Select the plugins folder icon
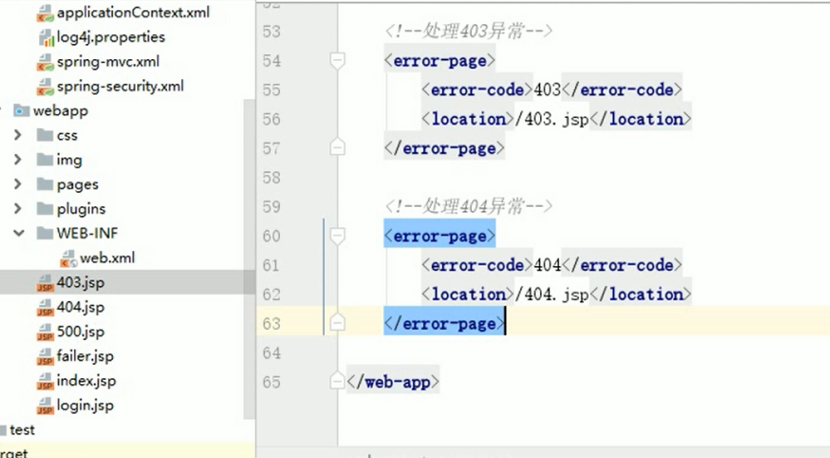Screen dimensions: 830x458 (x=45, y=208)
